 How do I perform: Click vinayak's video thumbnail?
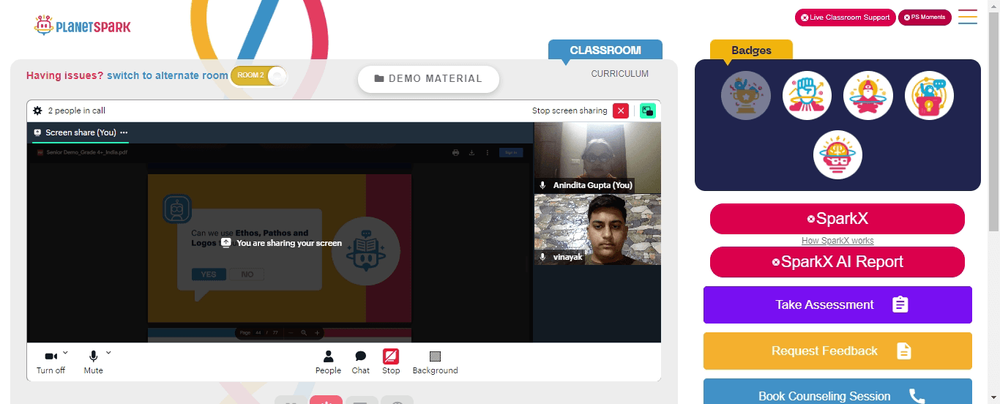[597, 229]
